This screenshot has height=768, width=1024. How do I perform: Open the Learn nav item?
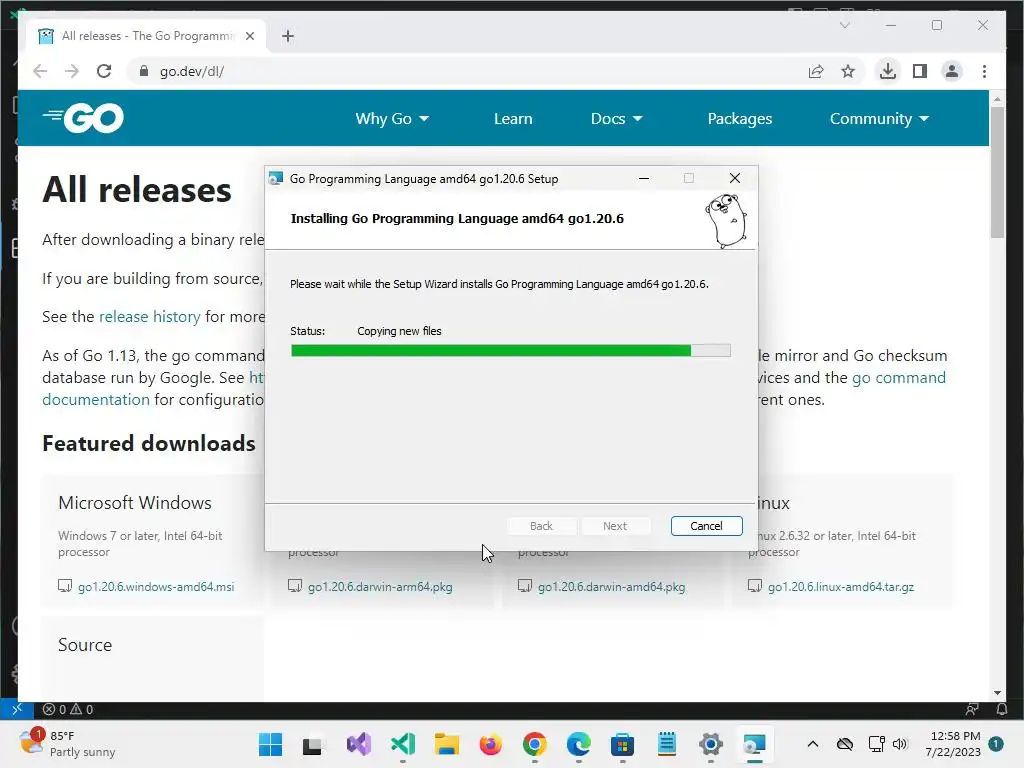pyautogui.click(x=513, y=118)
